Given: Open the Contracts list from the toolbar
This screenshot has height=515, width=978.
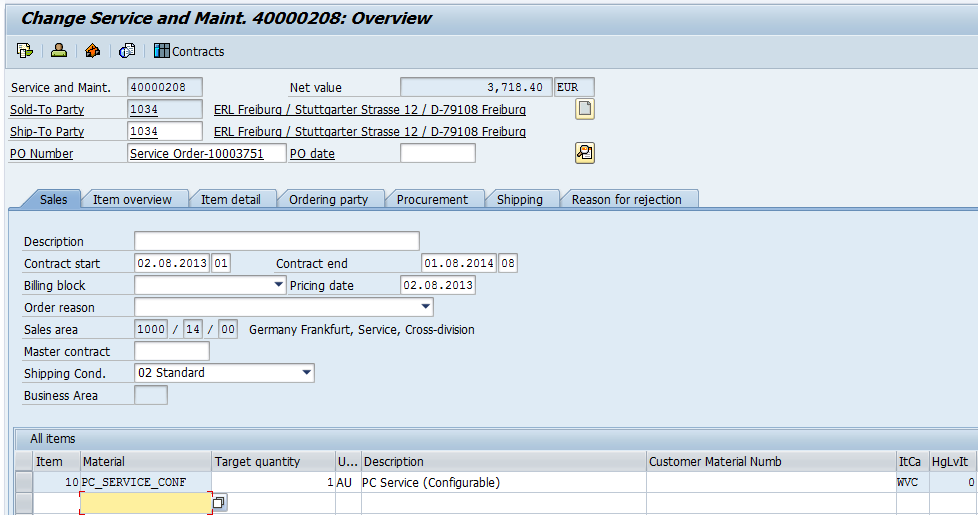Looking at the screenshot, I should point(189,51).
